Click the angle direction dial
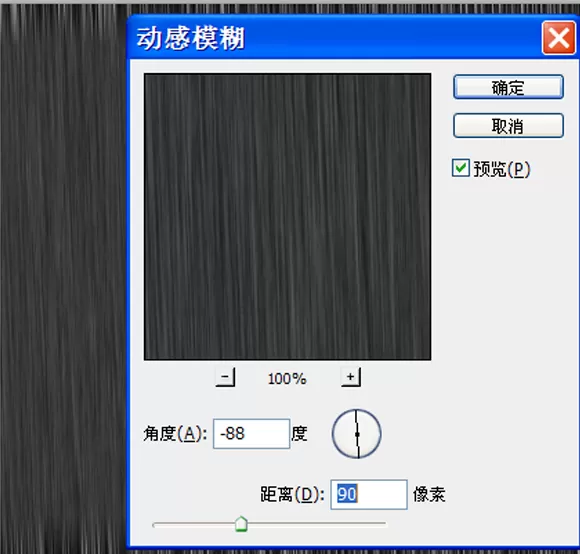 tap(357, 434)
